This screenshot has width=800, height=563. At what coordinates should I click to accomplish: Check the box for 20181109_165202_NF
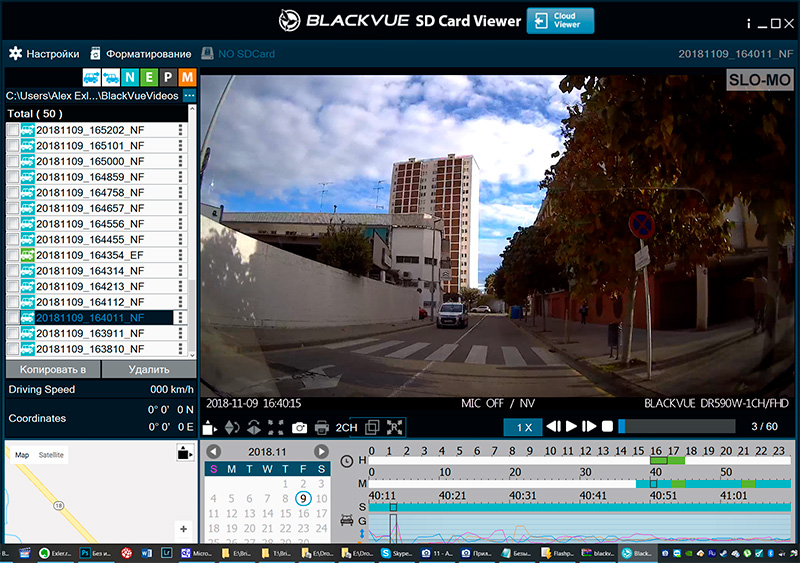click(x=13, y=130)
